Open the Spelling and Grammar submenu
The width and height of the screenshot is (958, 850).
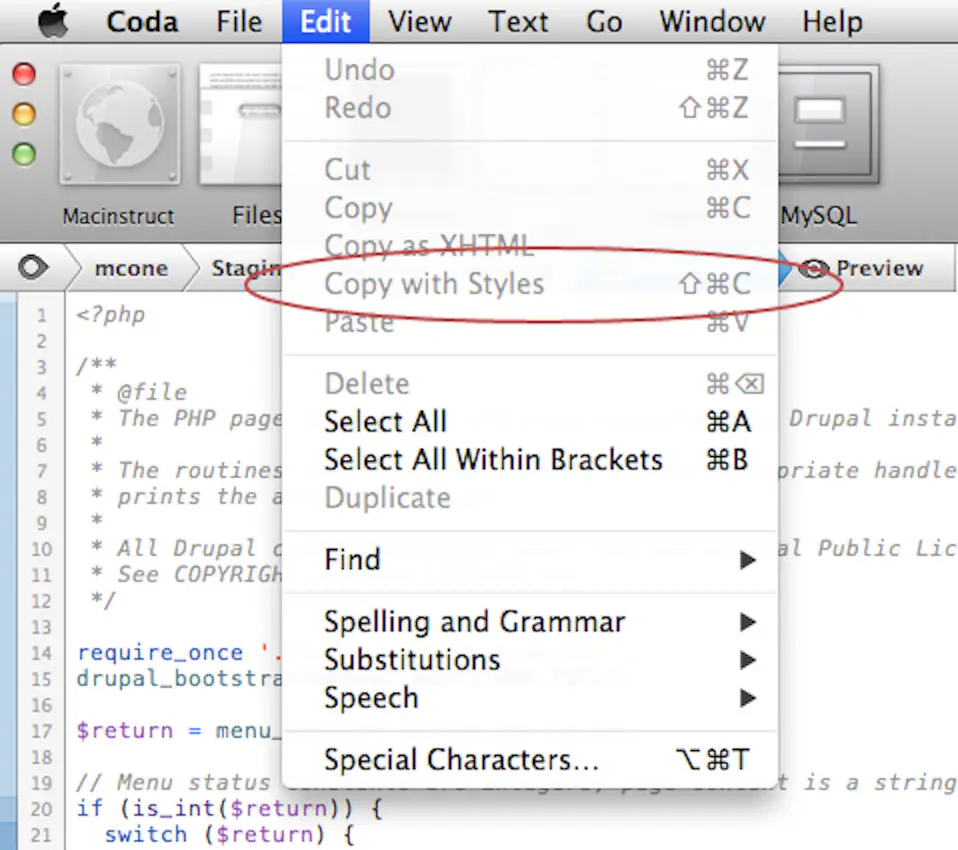[x=474, y=621]
